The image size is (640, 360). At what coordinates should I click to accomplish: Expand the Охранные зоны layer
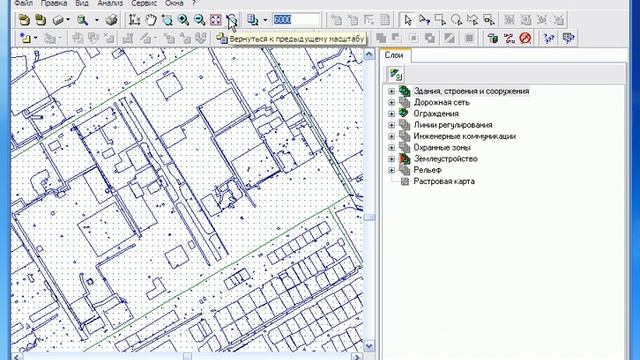coord(391,147)
